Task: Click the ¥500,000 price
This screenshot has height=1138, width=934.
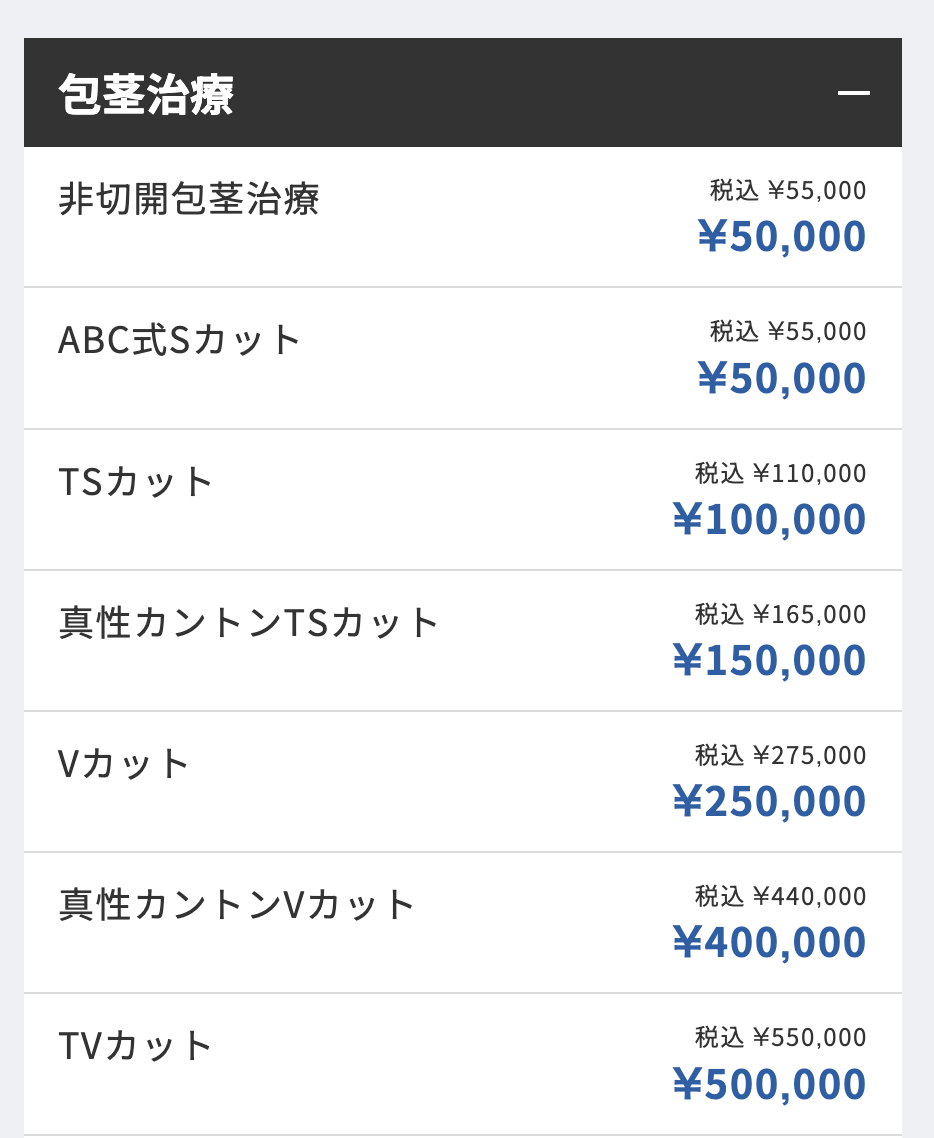Action: (x=769, y=1084)
